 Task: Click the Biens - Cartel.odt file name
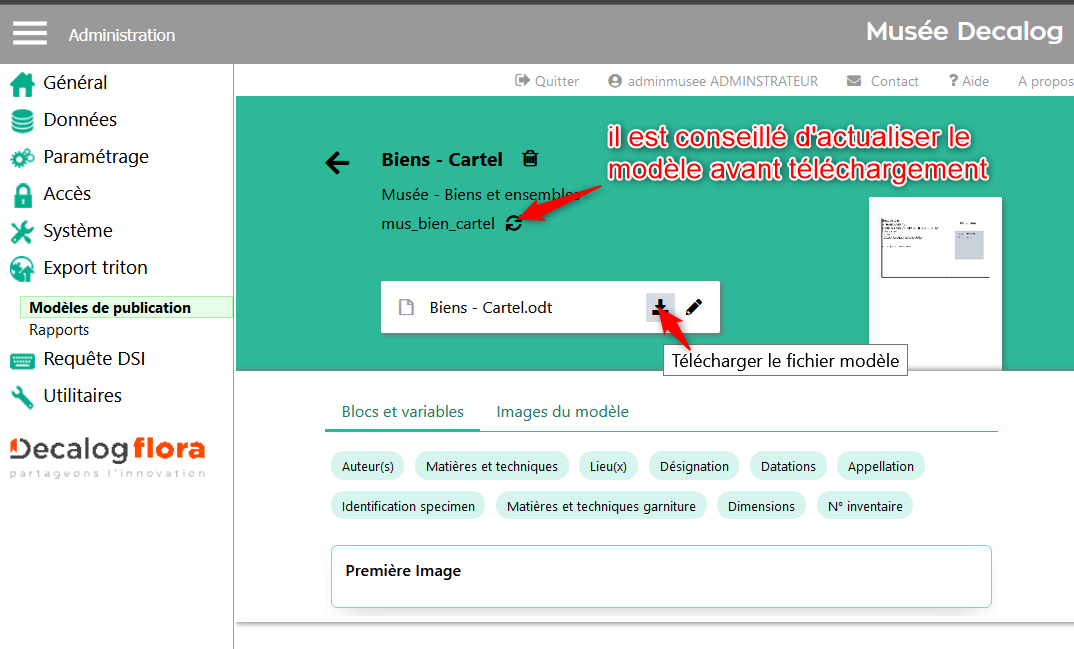491,308
